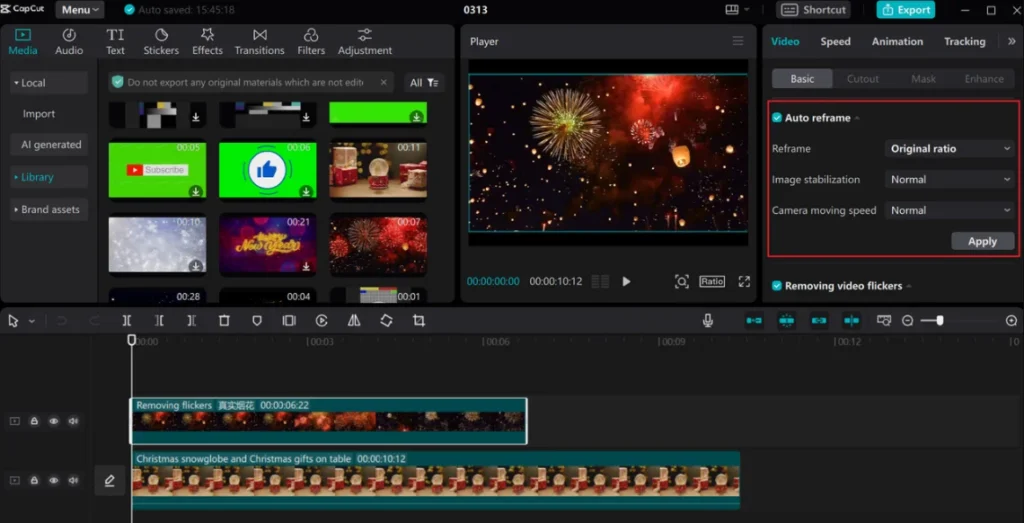Viewport: 1024px width, 523px height.
Task: Click the Rotate icon
Action: 386,321
